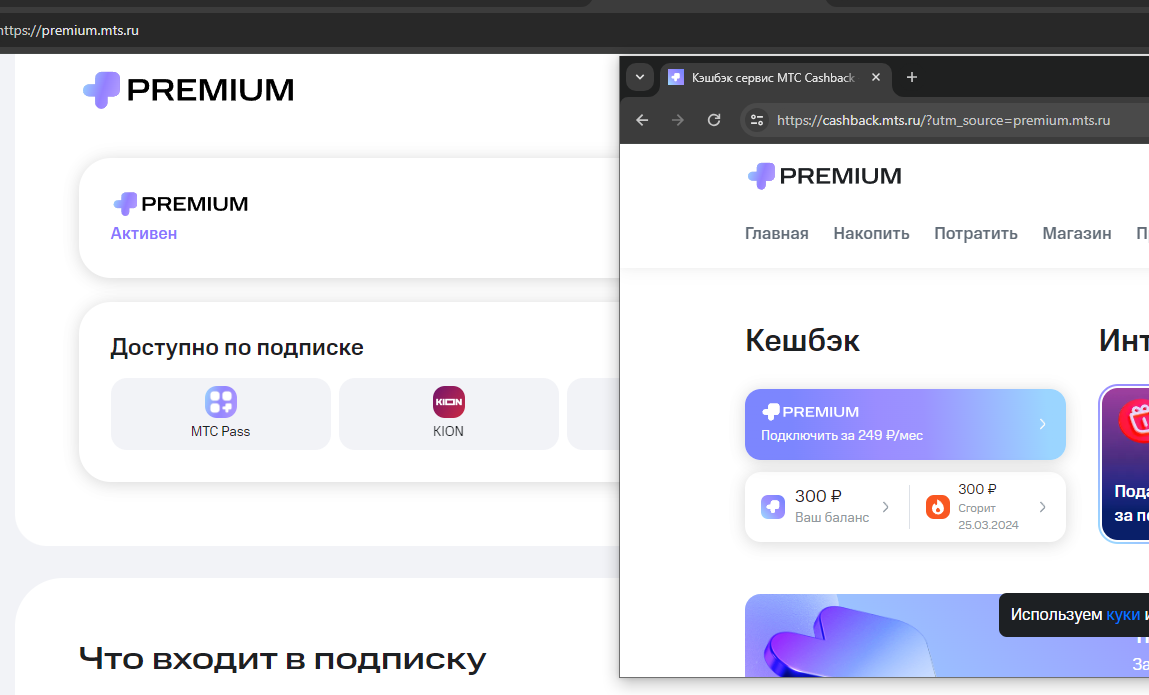Go back in cashback browser window
This screenshot has height=695, width=1149.
(x=643, y=120)
